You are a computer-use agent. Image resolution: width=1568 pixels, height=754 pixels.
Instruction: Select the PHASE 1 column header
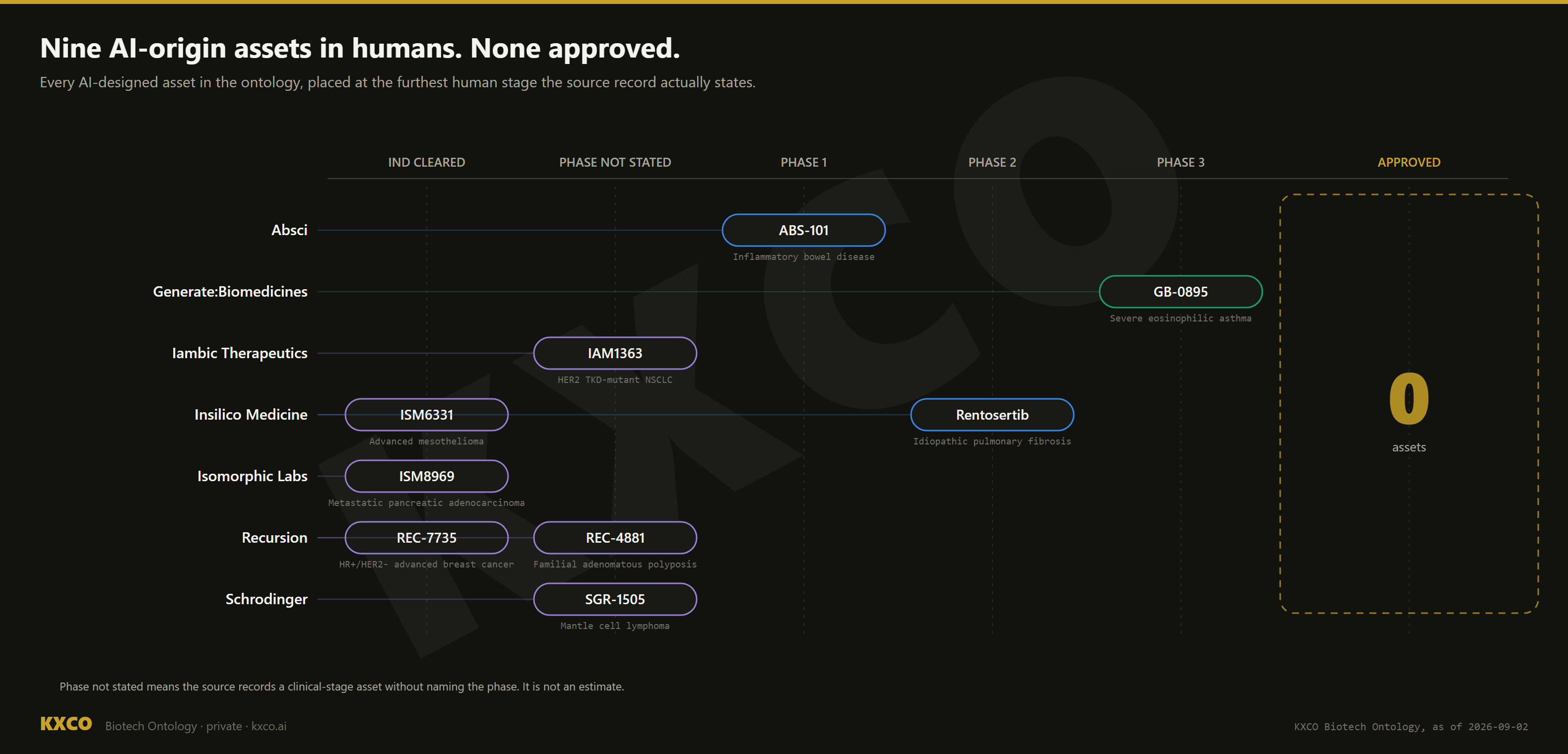(803, 163)
